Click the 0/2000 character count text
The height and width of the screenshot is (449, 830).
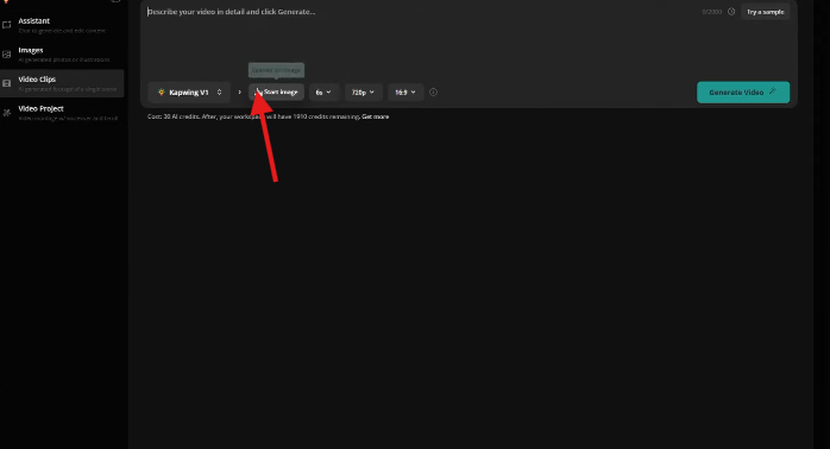[711, 12]
